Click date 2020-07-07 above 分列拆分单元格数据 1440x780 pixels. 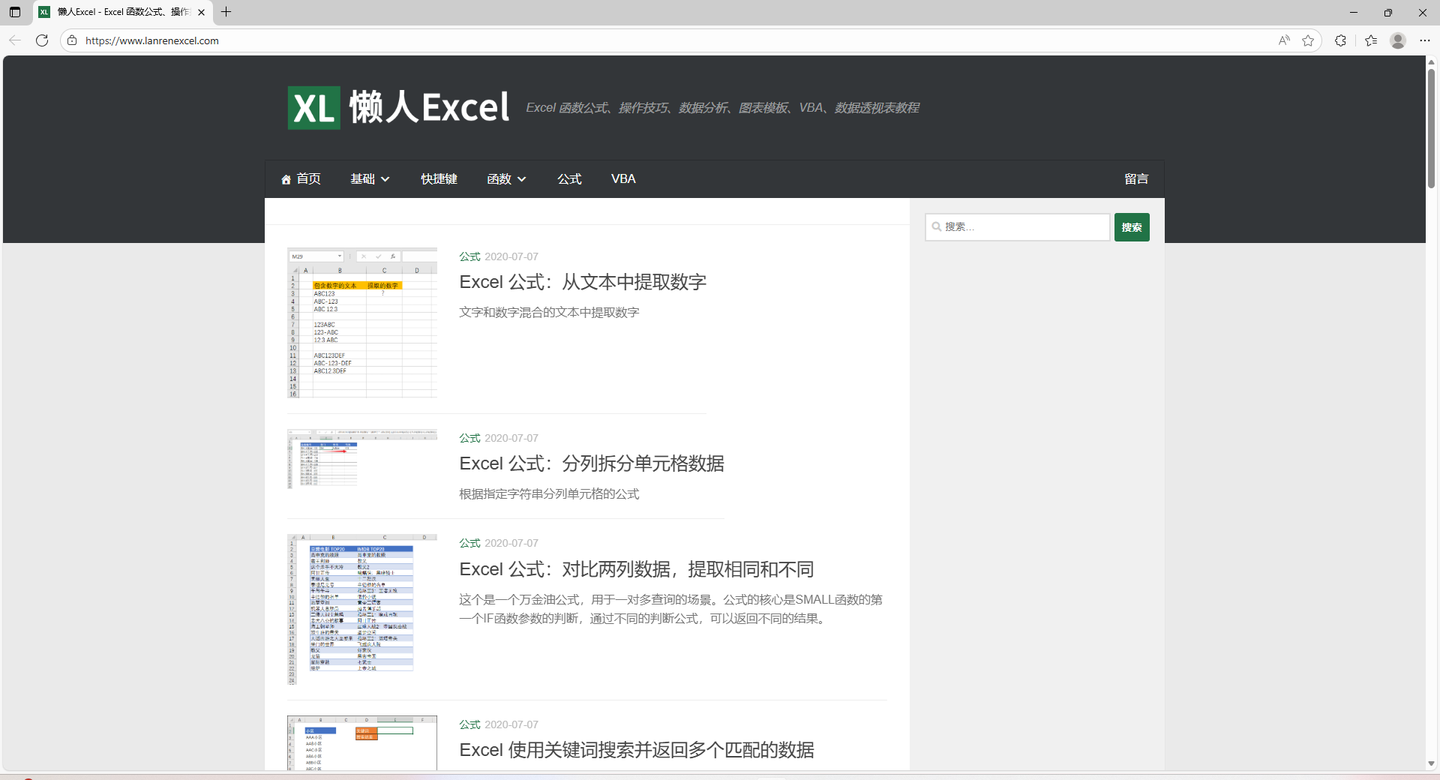[511, 438]
